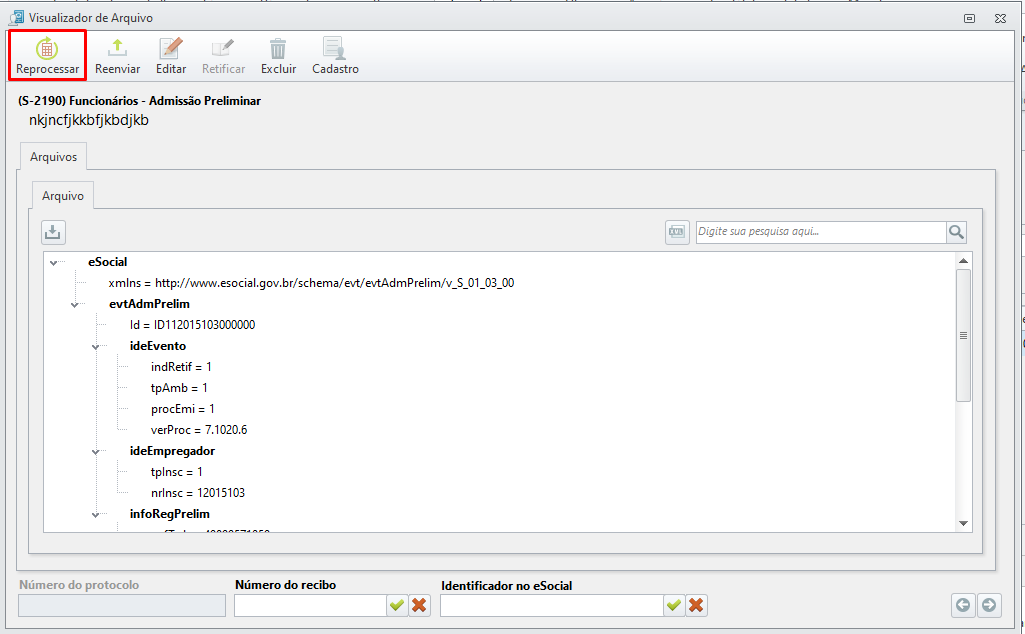Image resolution: width=1025 pixels, height=634 pixels.
Task: Select the indRetif = 1 row
Action: 181,367
